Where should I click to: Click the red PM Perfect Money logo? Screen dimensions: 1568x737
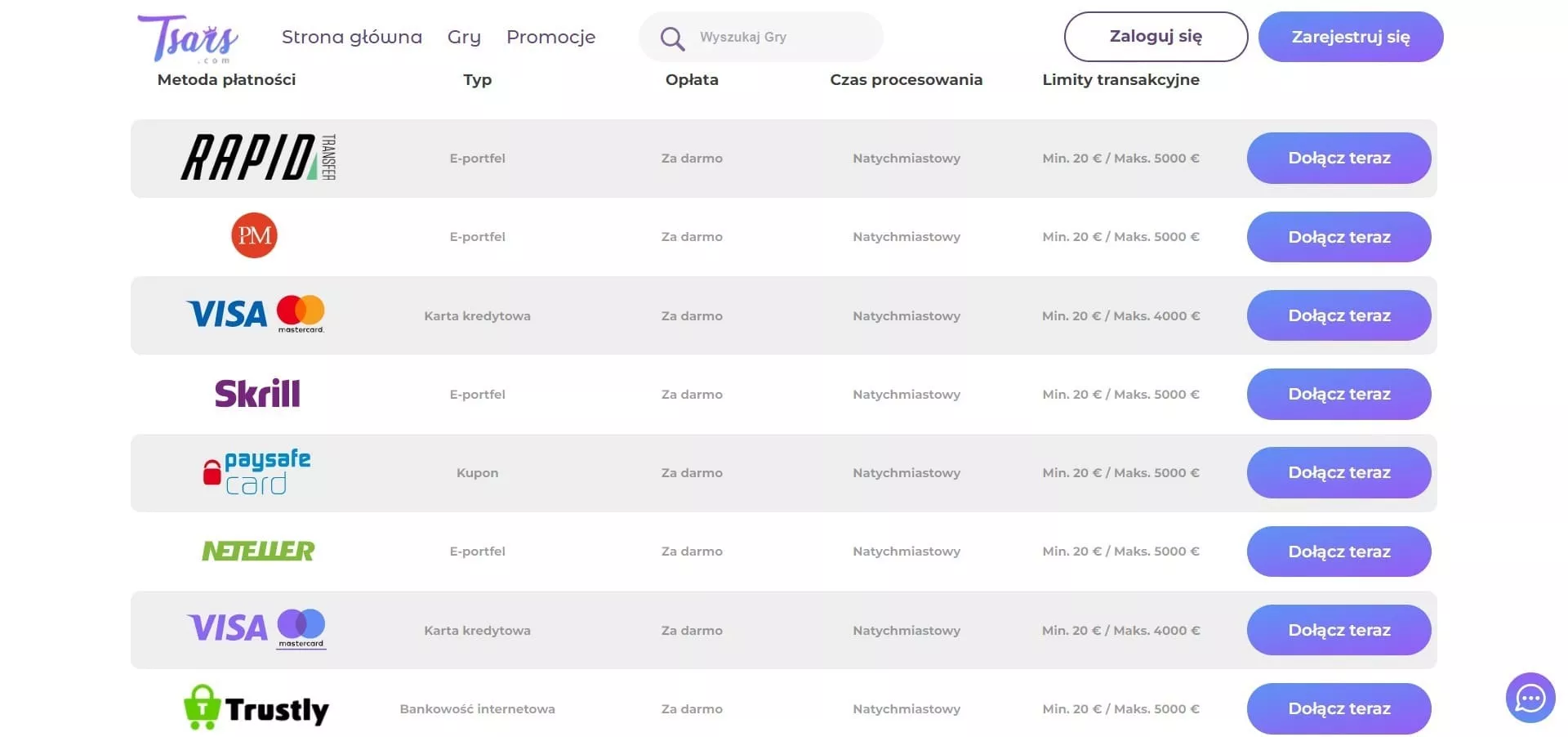coord(254,235)
